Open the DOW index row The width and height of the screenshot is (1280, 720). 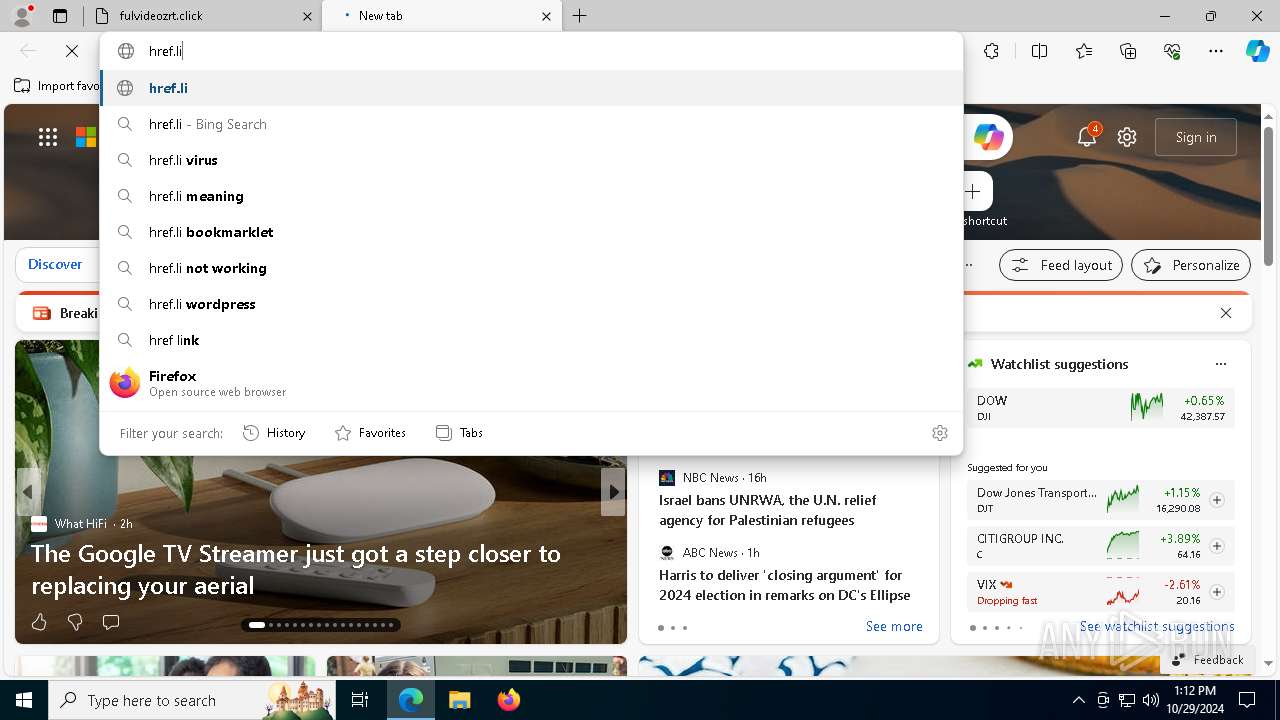click(1100, 407)
